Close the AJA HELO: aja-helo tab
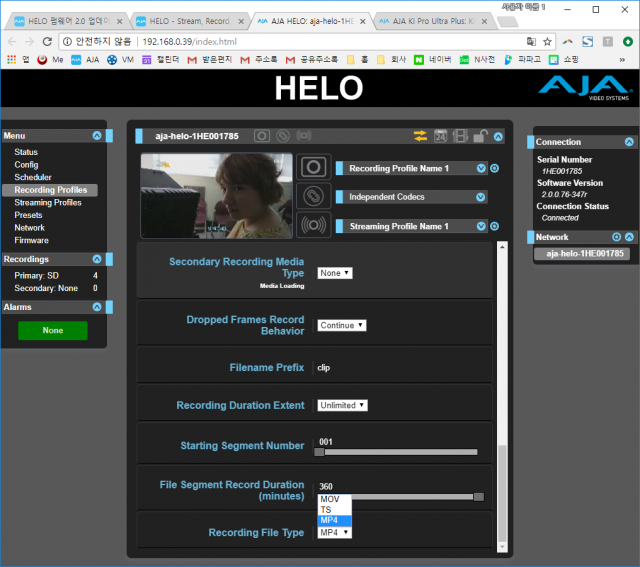 coord(362,22)
